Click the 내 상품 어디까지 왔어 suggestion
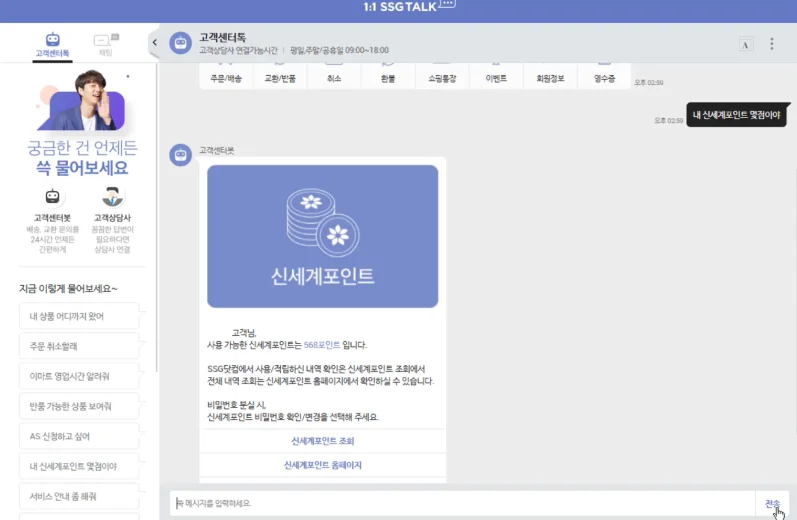 tap(79, 316)
